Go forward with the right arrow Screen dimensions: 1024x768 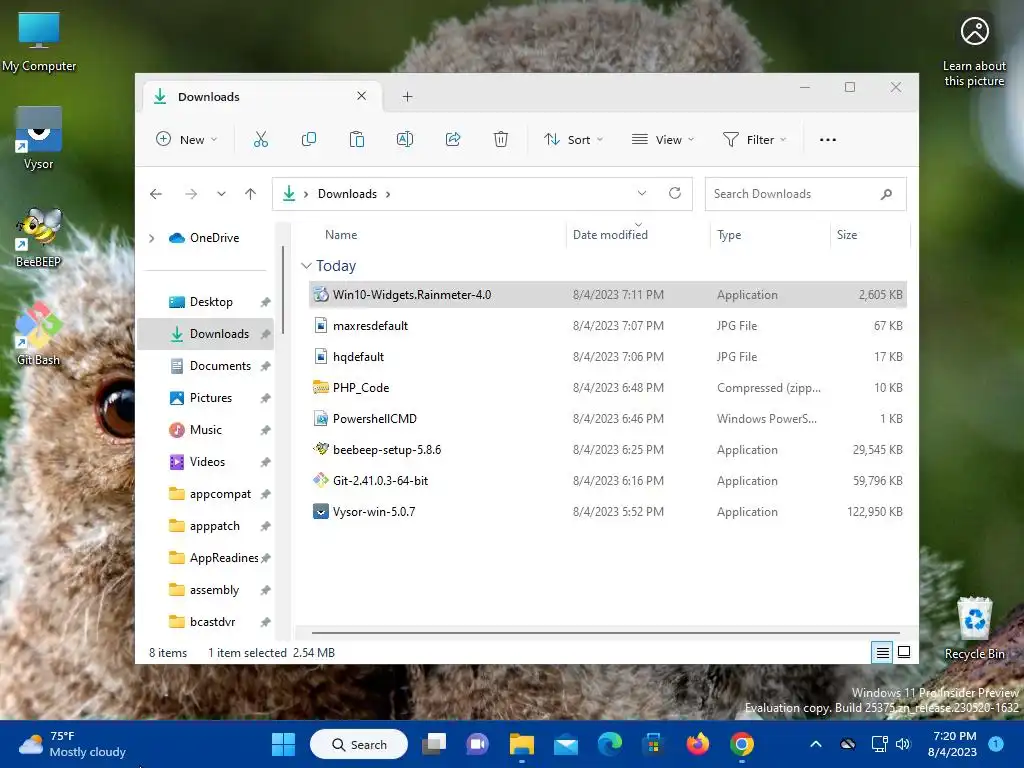[x=191, y=194]
